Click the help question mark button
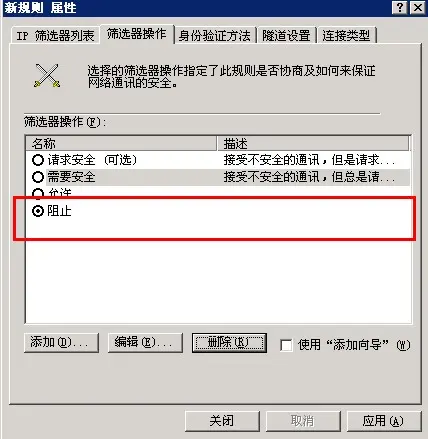The width and height of the screenshot is (428, 439). pos(400,7)
